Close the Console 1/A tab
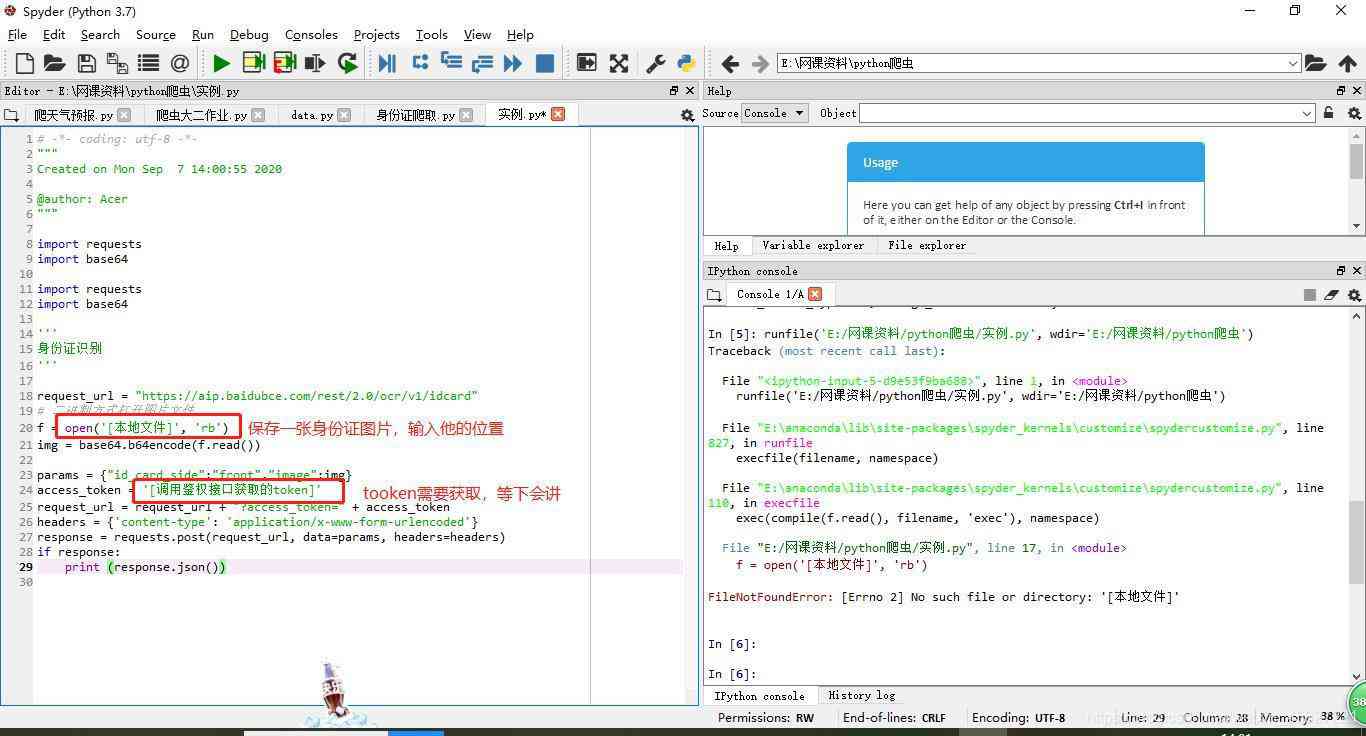Screen dimensions: 1366x736 [x=815, y=294]
